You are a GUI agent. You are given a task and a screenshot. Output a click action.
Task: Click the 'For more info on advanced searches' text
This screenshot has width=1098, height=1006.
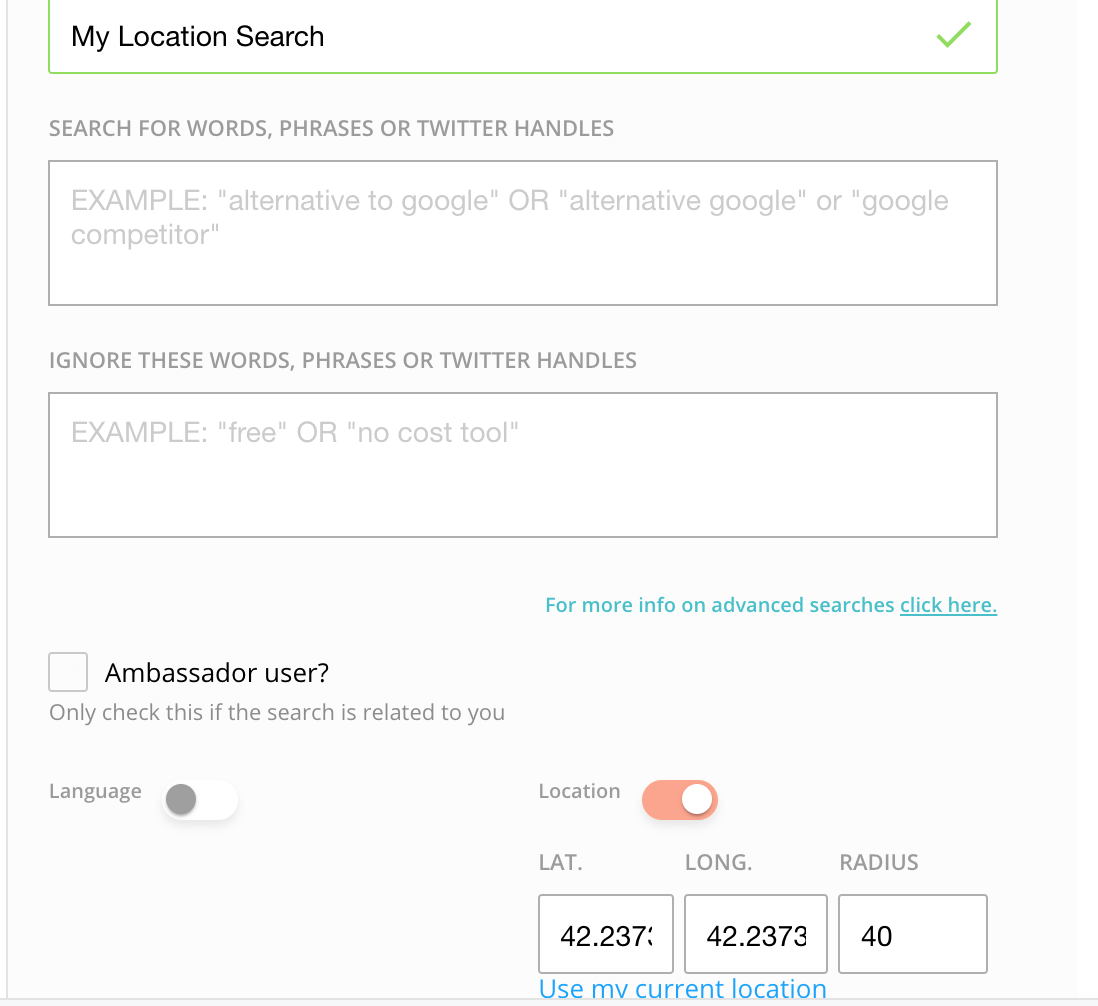pyautogui.click(x=719, y=605)
